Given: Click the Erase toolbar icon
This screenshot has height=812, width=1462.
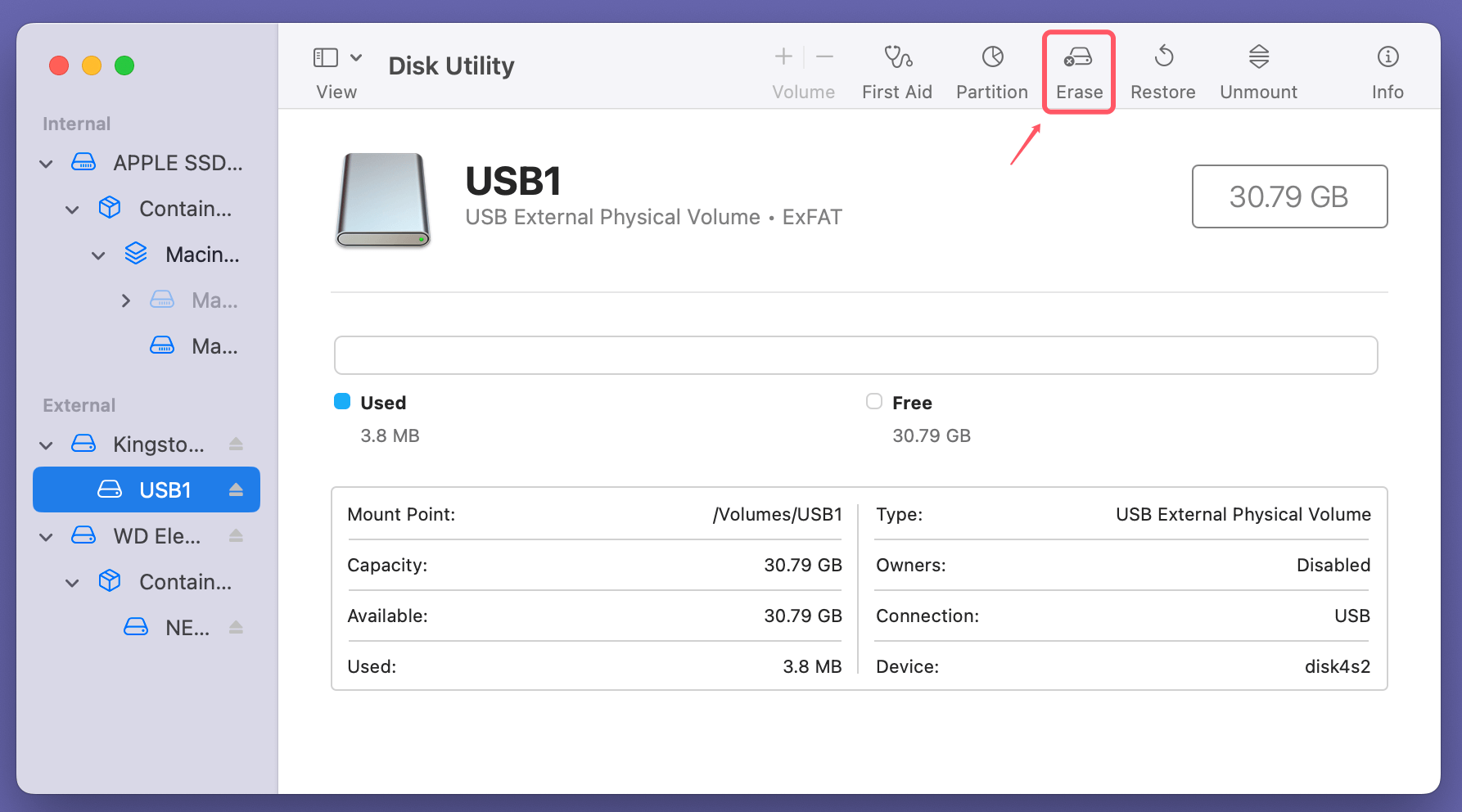Looking at the screenshot, I should point(1079,70).
